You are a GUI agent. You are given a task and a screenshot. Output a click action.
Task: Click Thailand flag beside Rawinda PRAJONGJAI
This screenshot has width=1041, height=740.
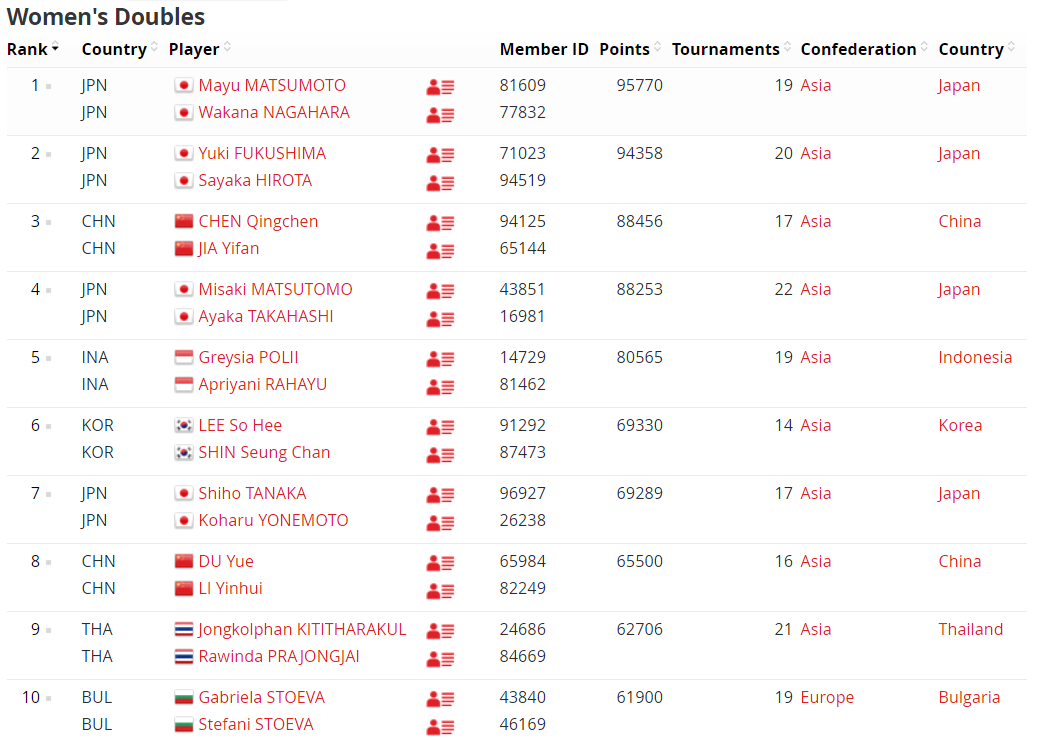[184, 656]
